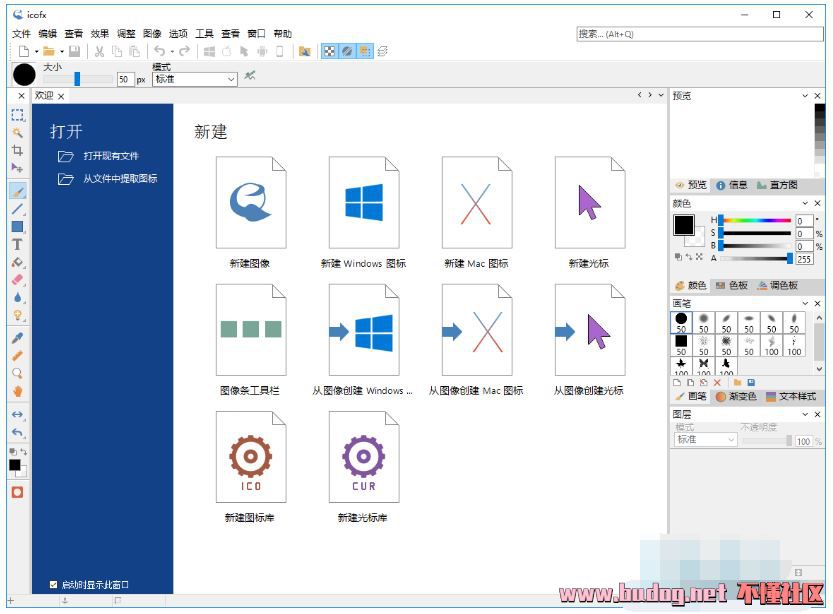Image resolution: width=833 pixels, height=614 pixels.
Task: Toggle the striped circle view button
Action: click(x=347, y=51)
